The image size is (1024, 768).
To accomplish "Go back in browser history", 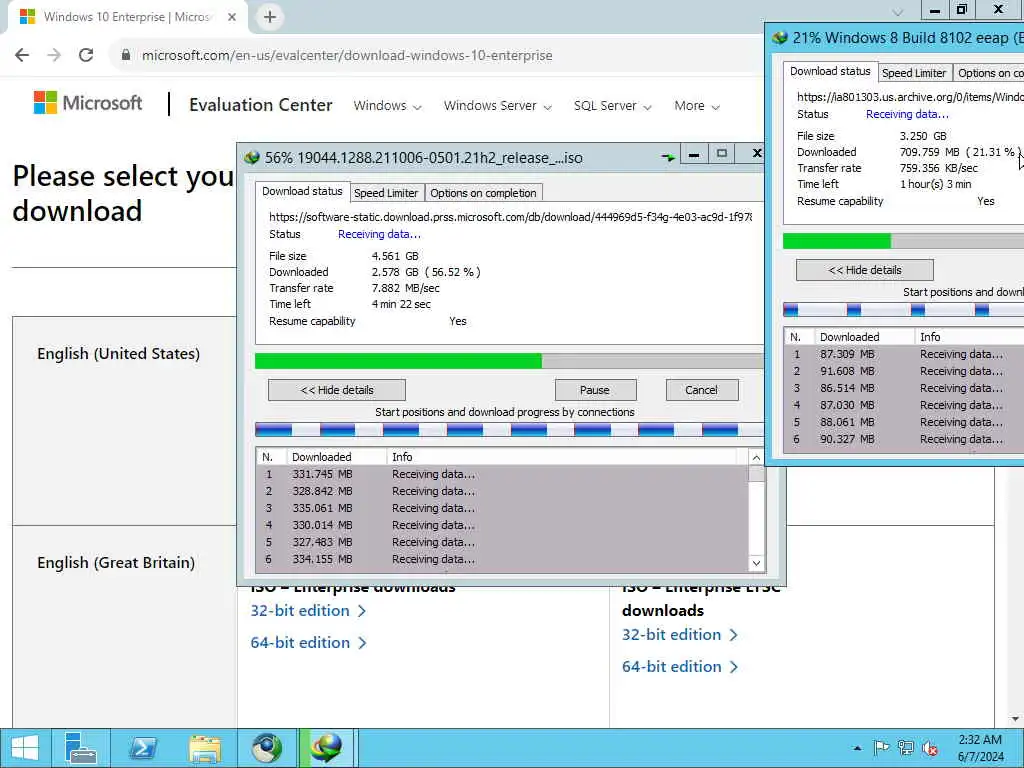I will (x=22, y=56).
